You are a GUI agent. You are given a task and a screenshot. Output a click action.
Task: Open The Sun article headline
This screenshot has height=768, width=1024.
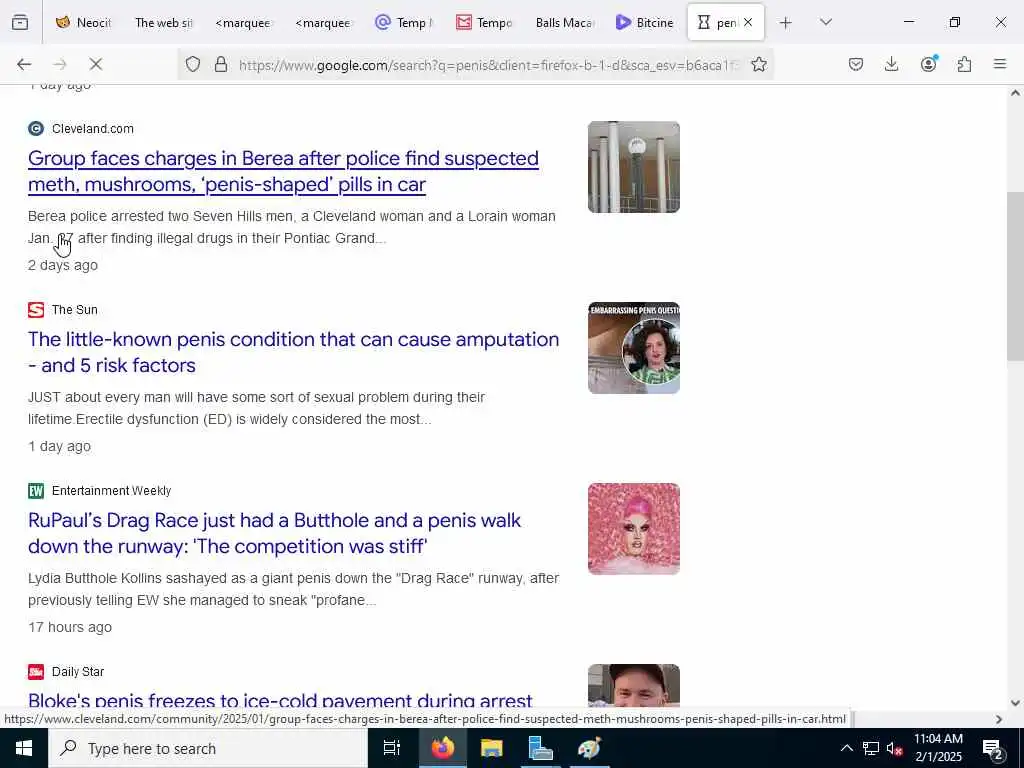pyautogui.click(x=294, y=352)
